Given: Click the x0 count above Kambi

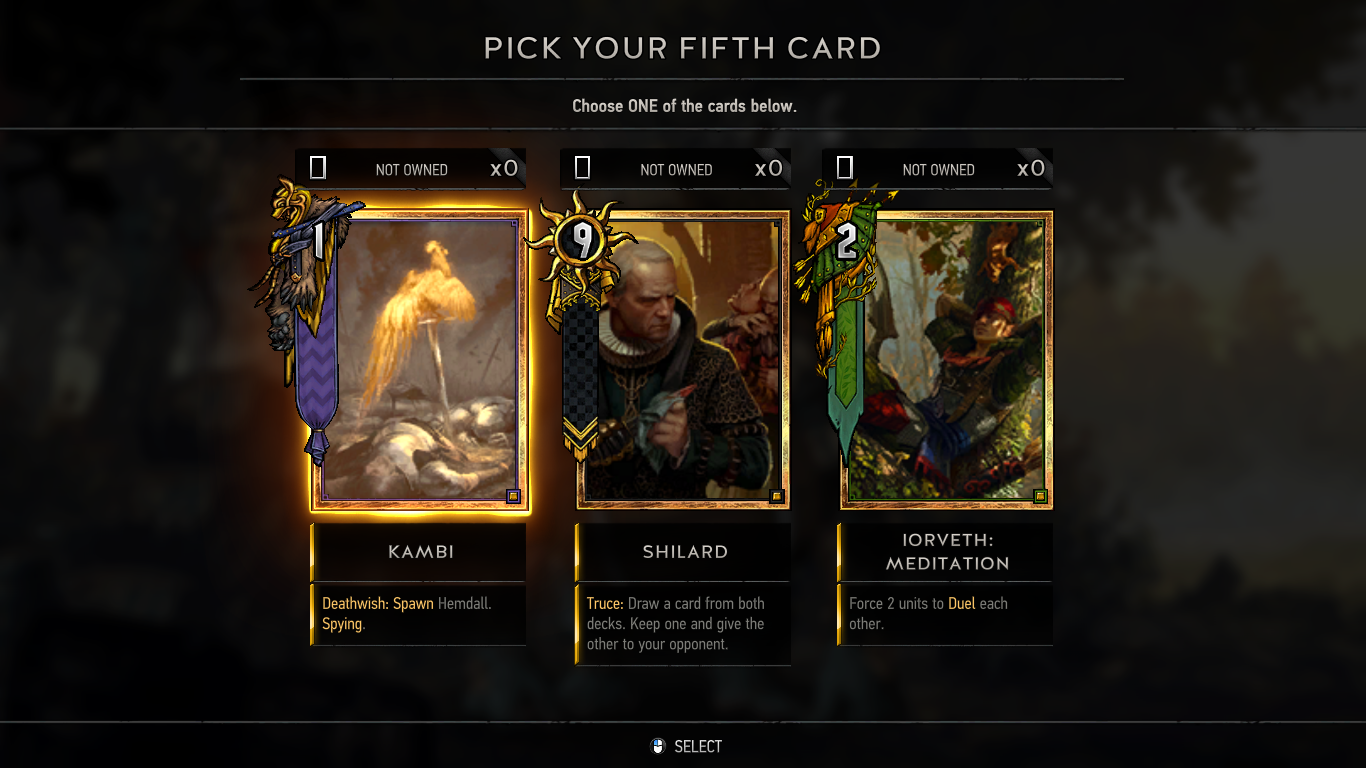Looking at the screenshot, I should [504, 169].
